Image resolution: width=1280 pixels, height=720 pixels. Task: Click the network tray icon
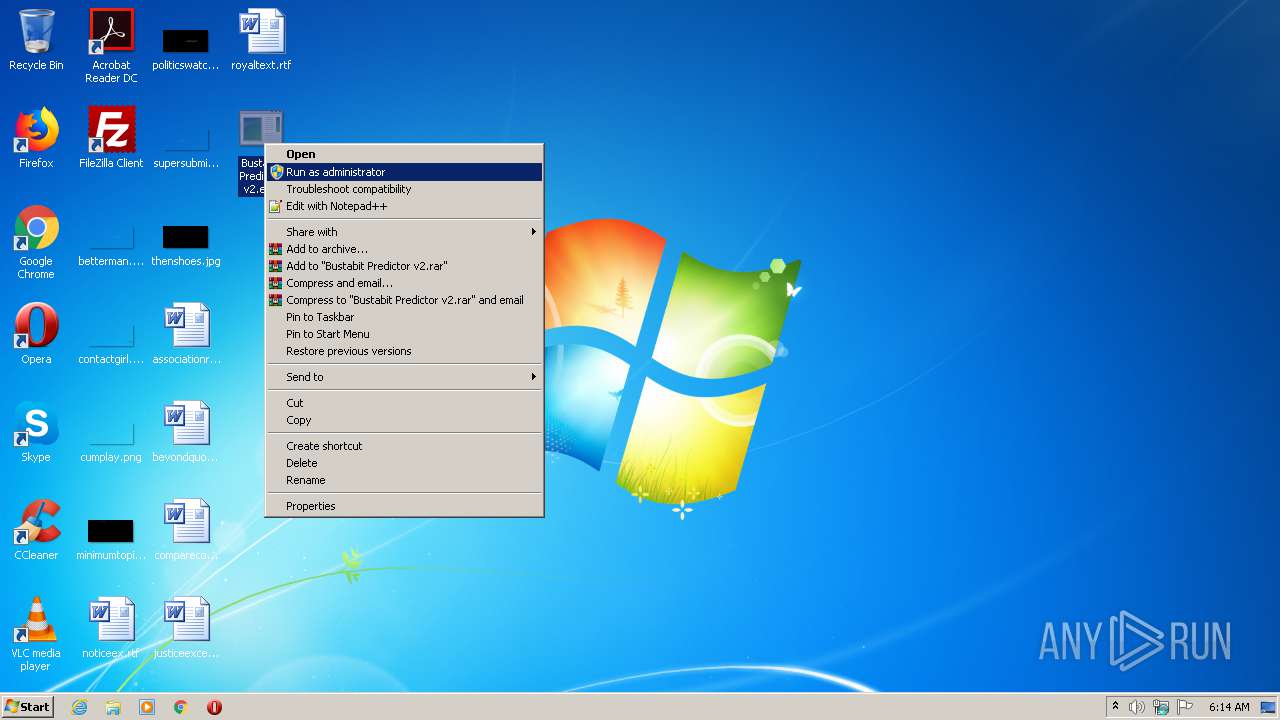[x=1161, y=707]
